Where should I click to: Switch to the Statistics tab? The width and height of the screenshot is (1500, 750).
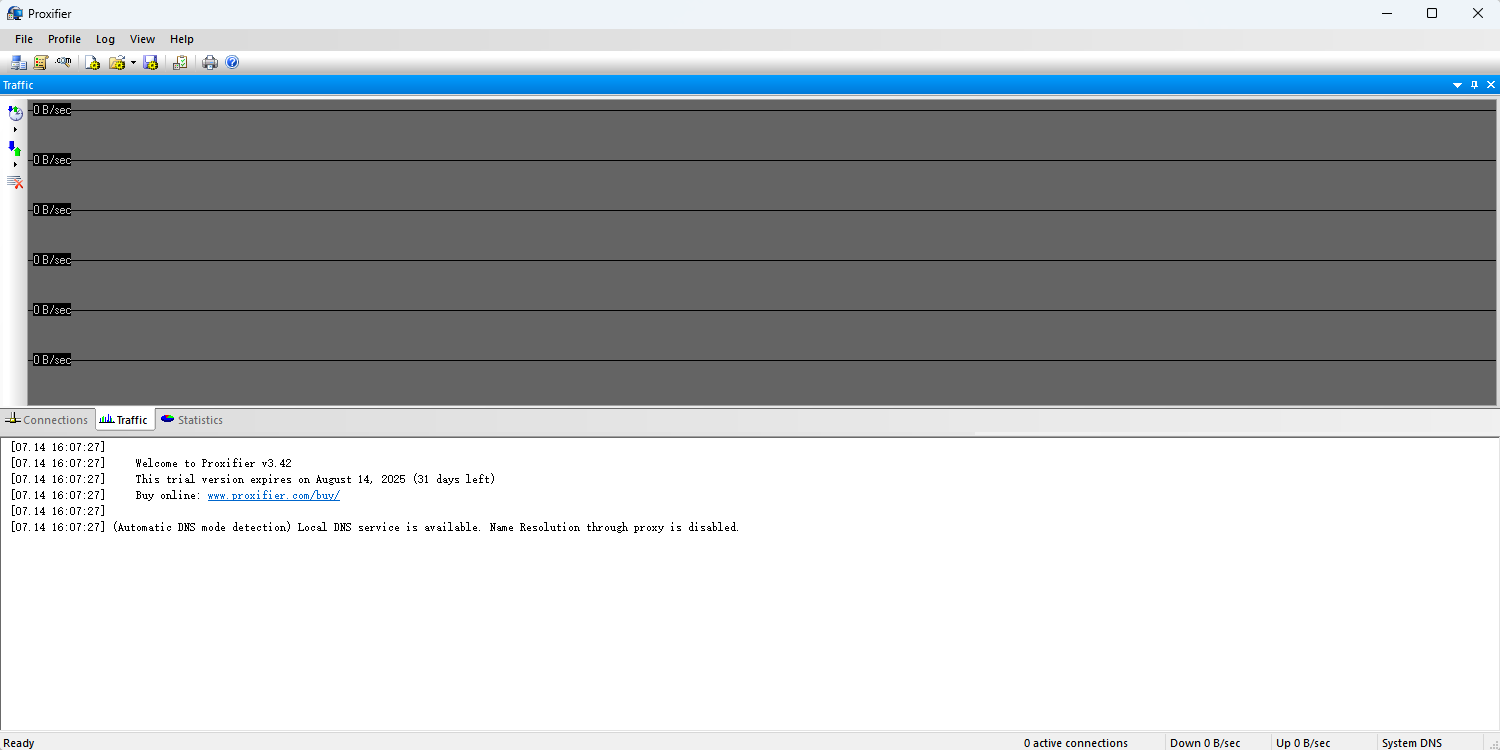point(192,420)
